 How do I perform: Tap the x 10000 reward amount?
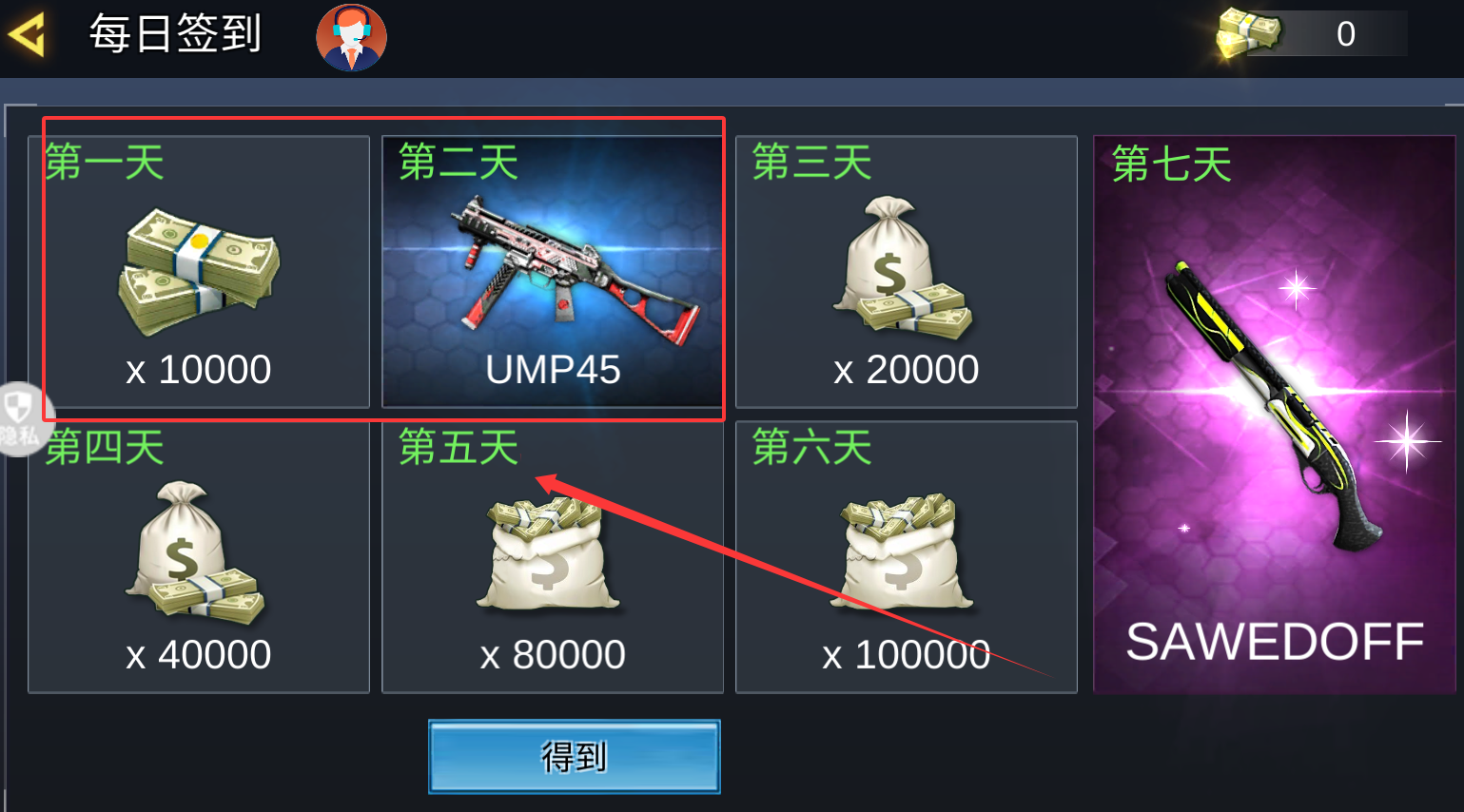pos(199,370)
